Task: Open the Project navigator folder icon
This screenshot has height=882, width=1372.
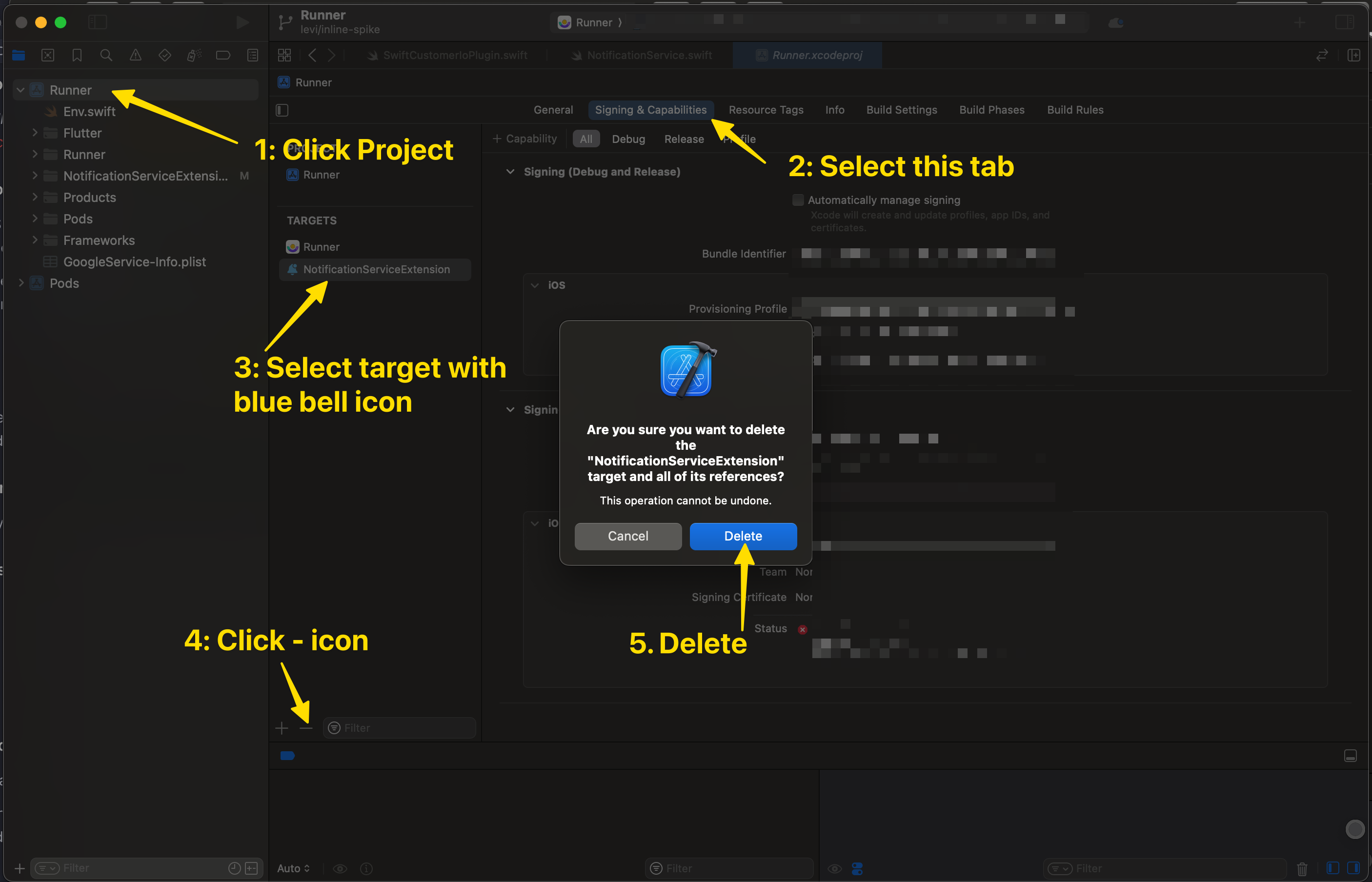Action: coord(19,56)
